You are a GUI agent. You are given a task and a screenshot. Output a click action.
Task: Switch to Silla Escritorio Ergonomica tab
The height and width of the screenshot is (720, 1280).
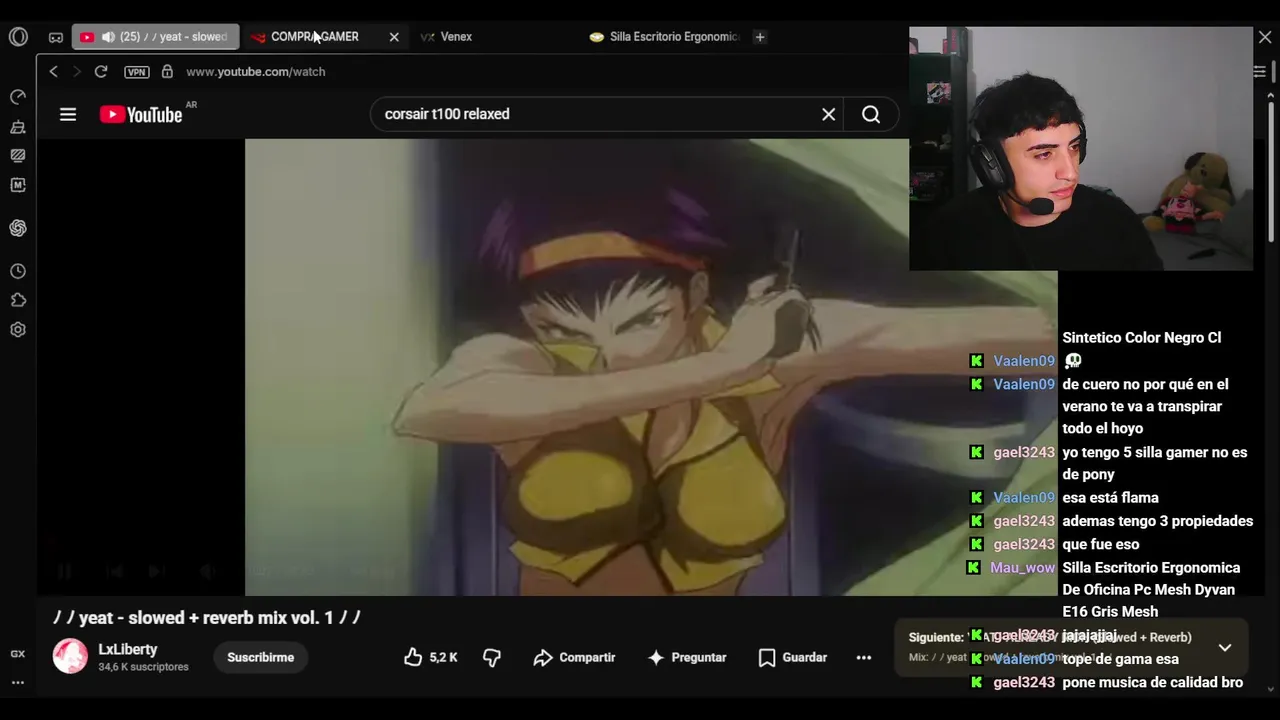click(664, 37)
